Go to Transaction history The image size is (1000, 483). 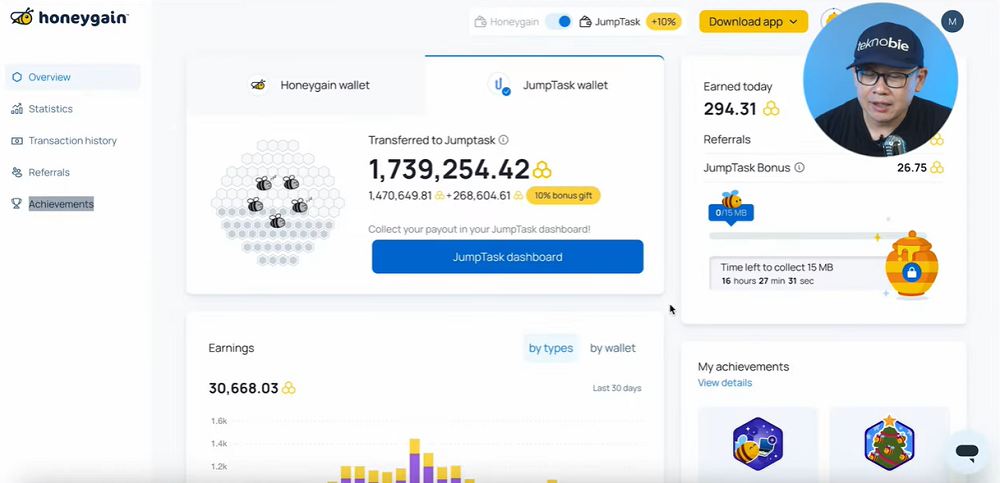pyautogui.click(x=72, y=141)
